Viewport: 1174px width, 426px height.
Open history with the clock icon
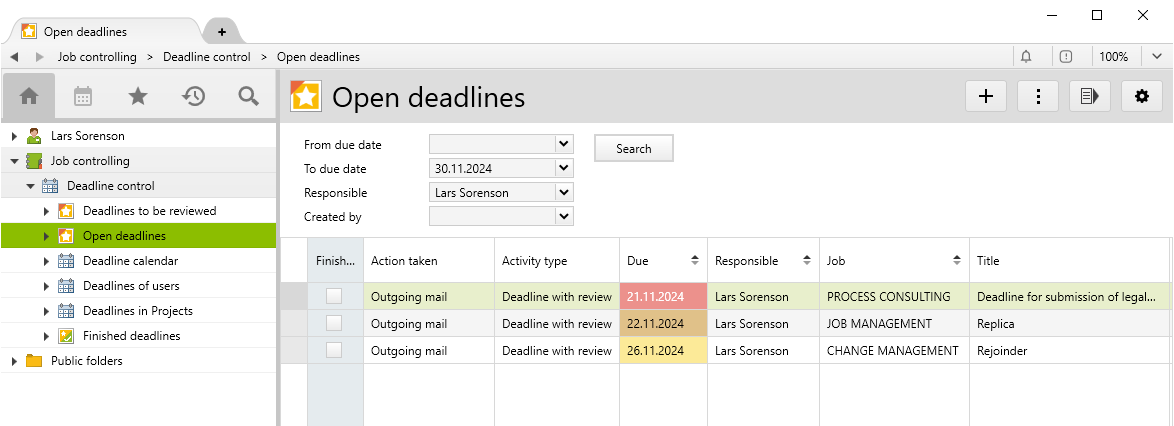click(193, 96)
